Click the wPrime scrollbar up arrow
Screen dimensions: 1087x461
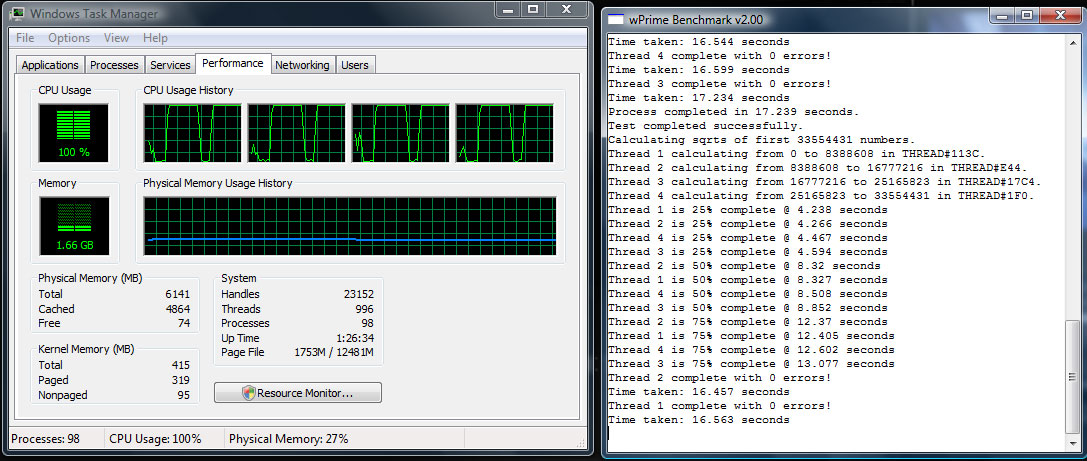(x=1074, y=42)
